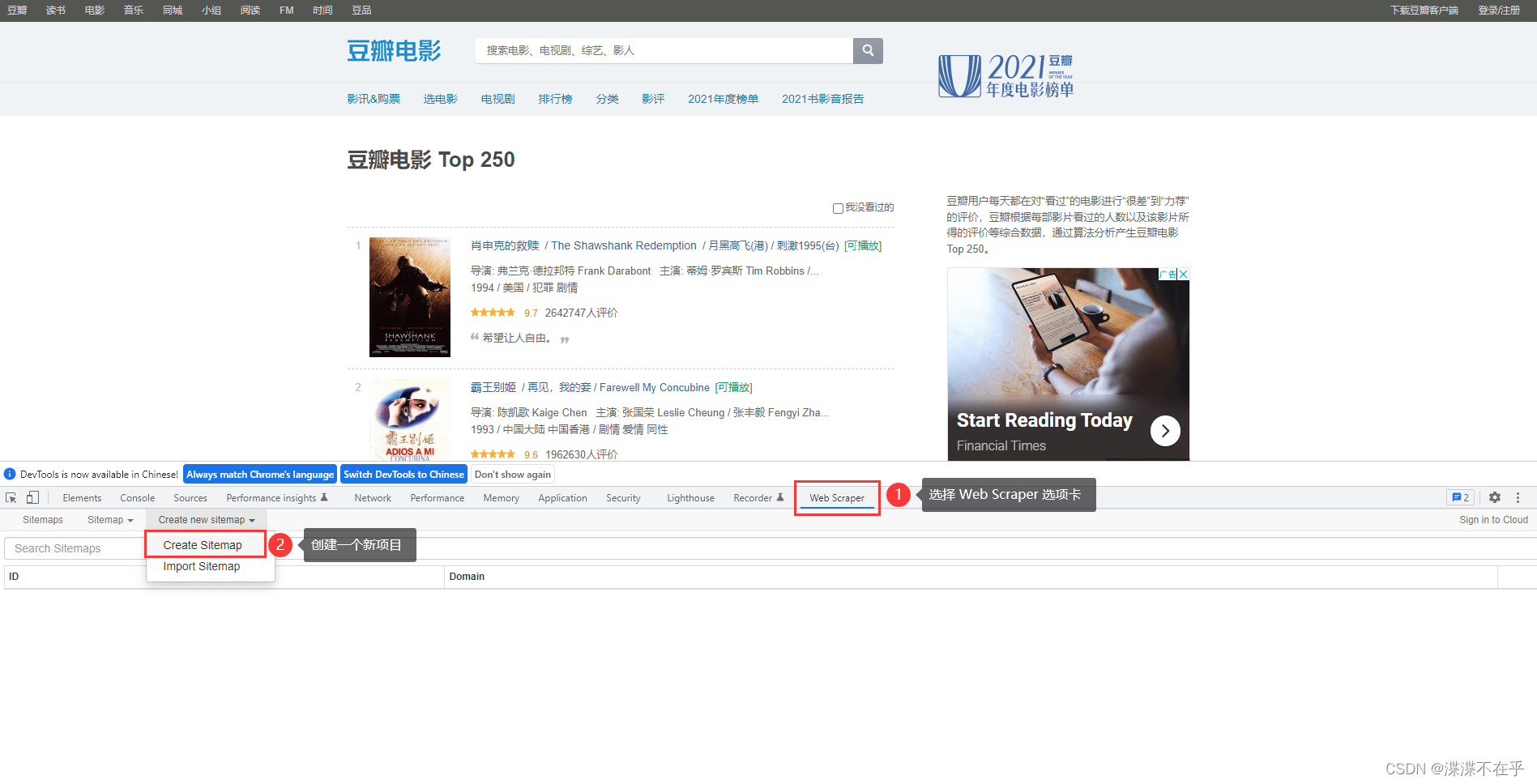Expand Create new sitemap dropdown
Image resolution: width=1537 pixels, height=784 pixels.
point(207,520)
